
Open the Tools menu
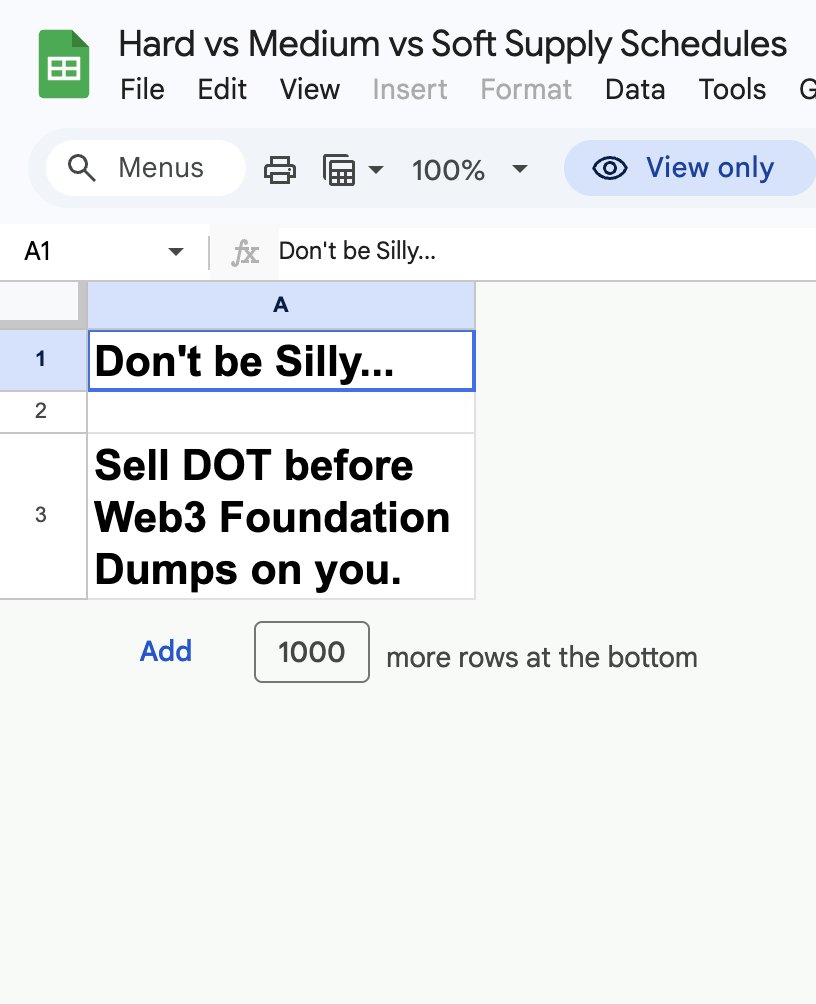tap(732, 89)
